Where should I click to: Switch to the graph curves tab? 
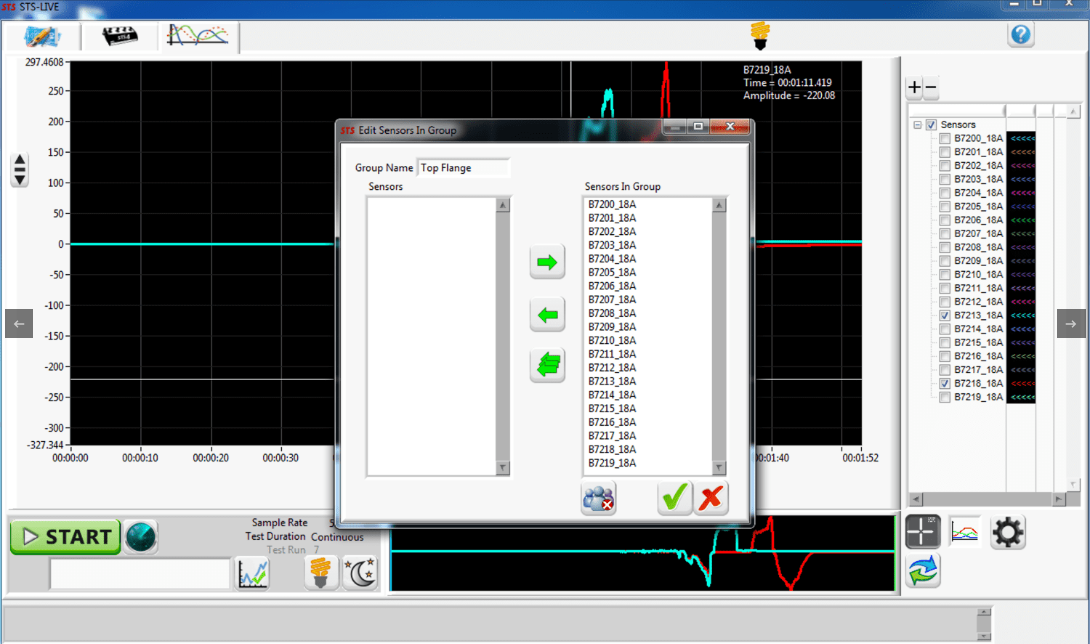point(197,37)
